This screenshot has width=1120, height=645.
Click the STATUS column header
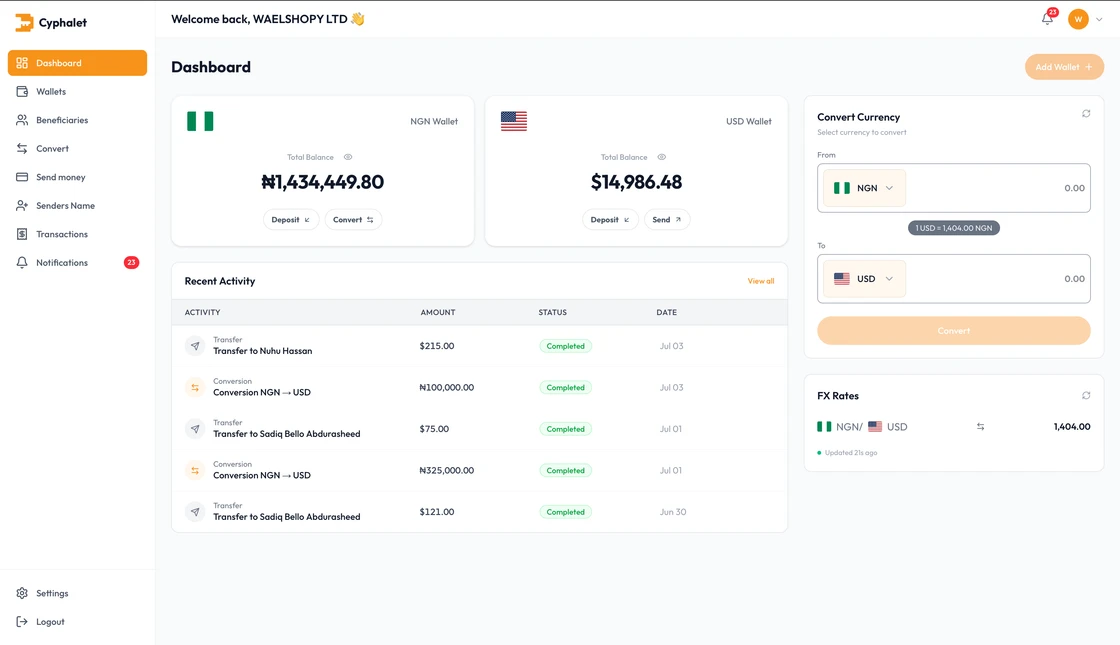coord(552,313)
